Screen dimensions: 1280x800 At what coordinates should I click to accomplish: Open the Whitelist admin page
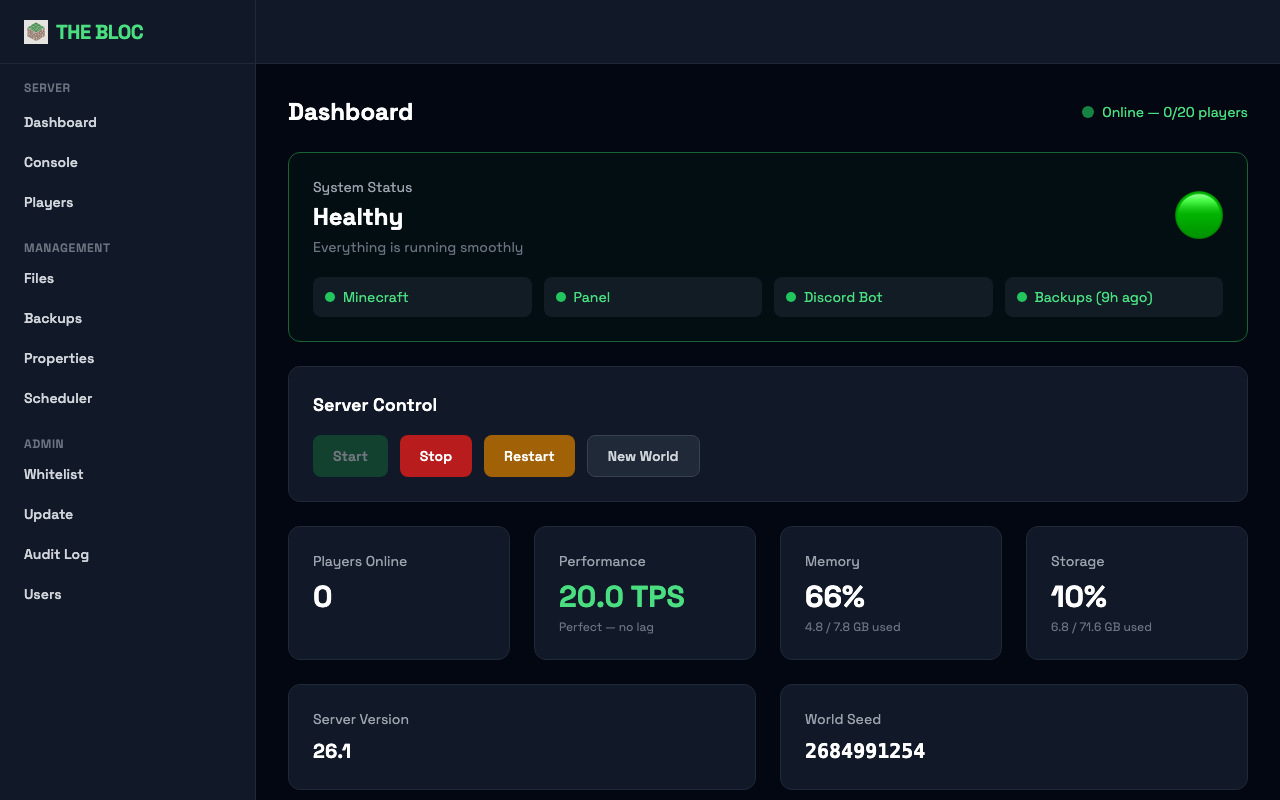[53, 474]
